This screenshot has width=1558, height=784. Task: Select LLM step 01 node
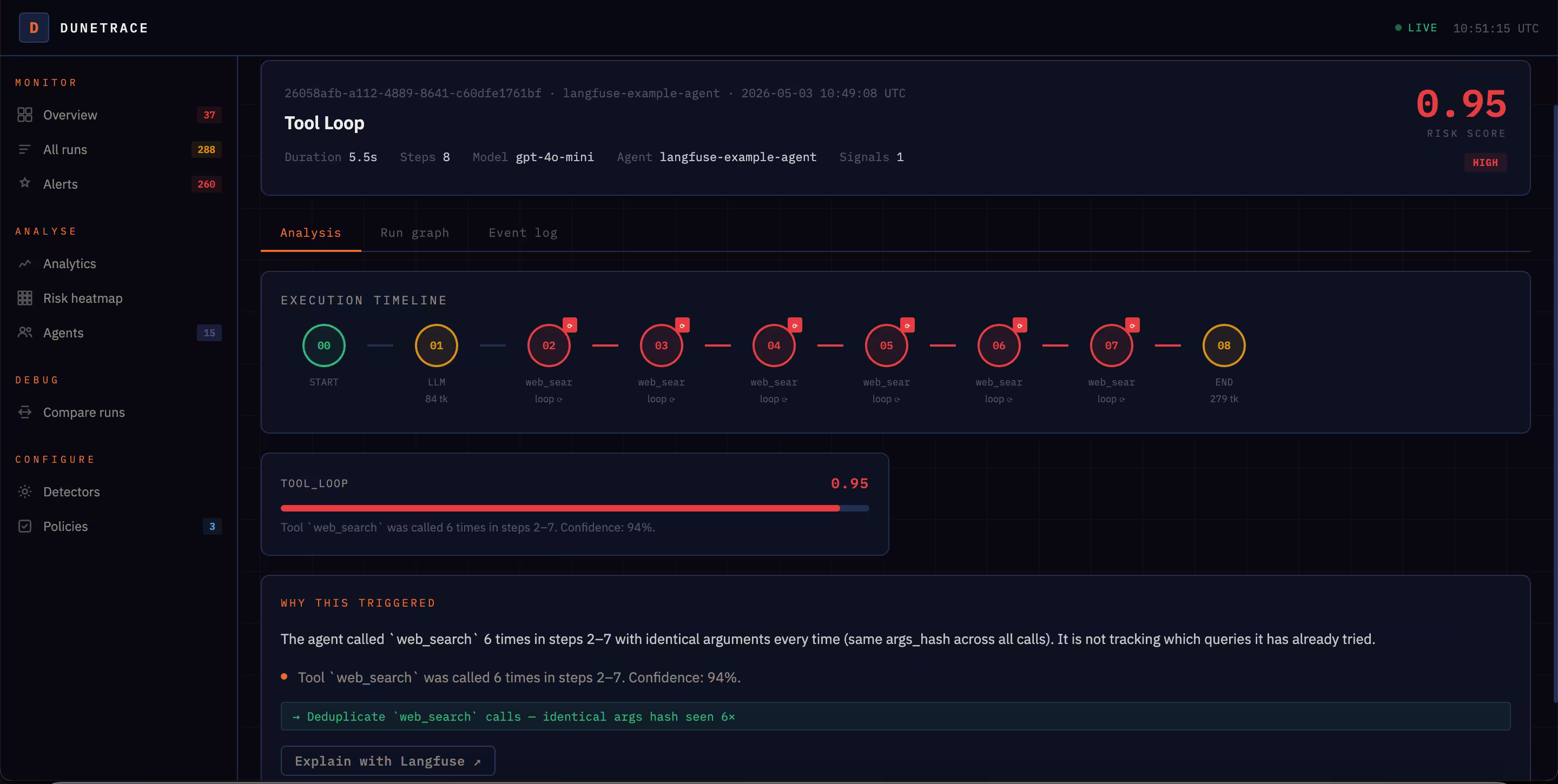[x=437, y=346]
